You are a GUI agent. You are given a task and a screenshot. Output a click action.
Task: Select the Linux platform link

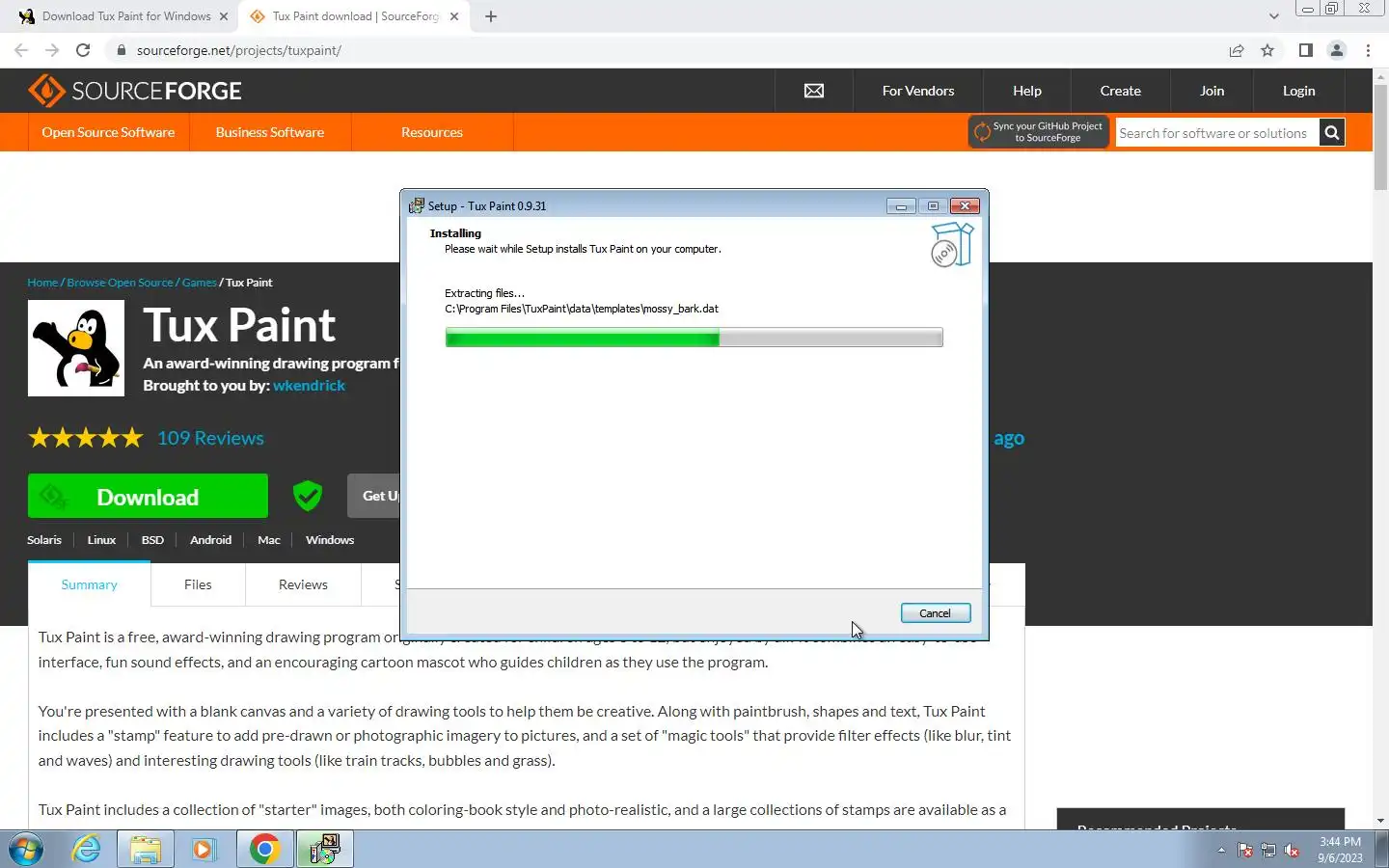101,540
